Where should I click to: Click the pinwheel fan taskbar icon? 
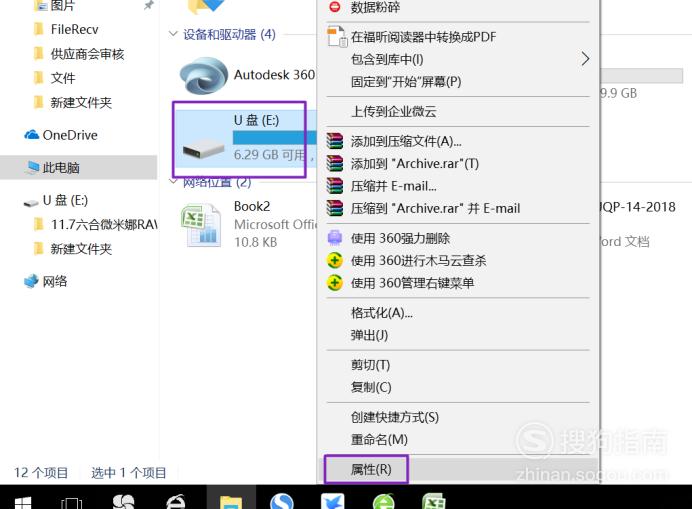click(123, 501)
